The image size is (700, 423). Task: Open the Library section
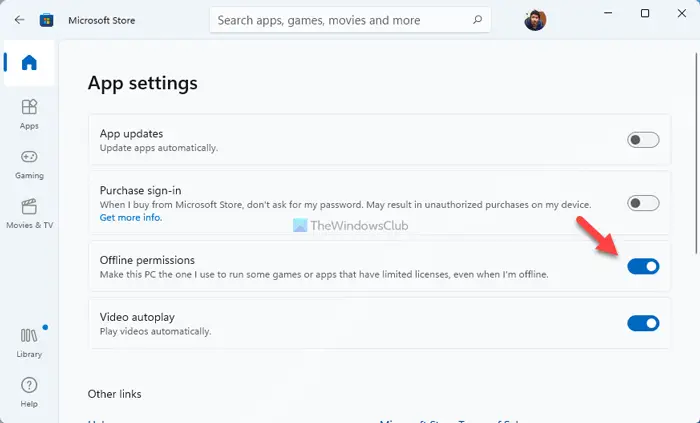click(29, 343)
